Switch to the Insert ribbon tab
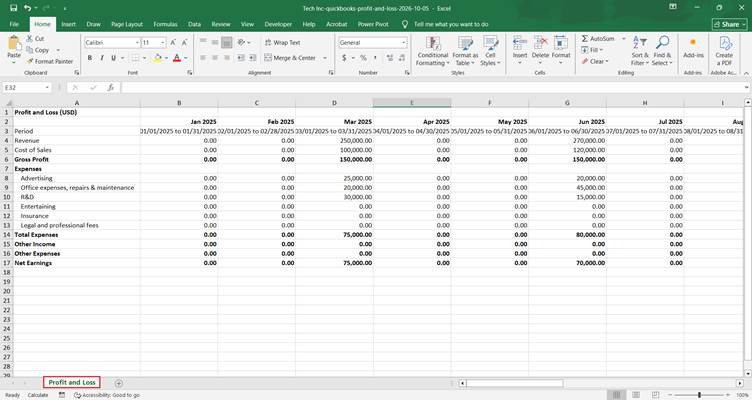The image size is (752, 400). click(69, 24)
